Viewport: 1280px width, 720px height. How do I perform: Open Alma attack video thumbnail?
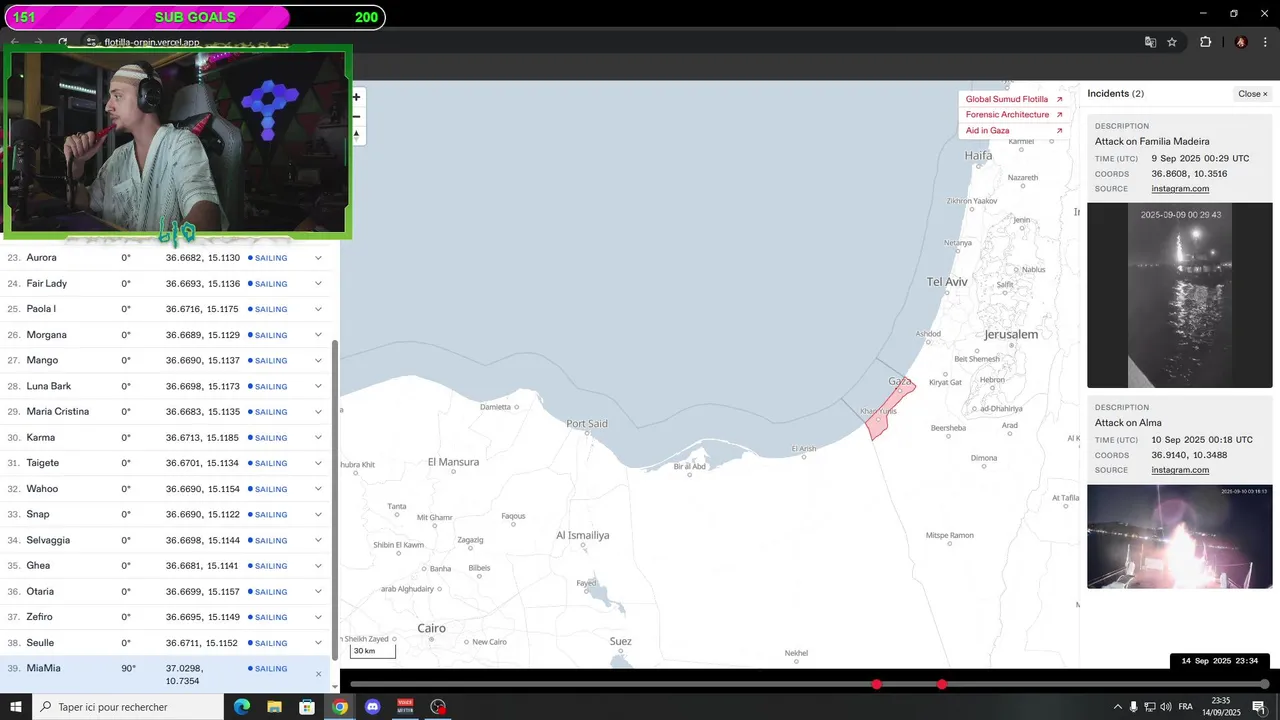coord(1180,536)
